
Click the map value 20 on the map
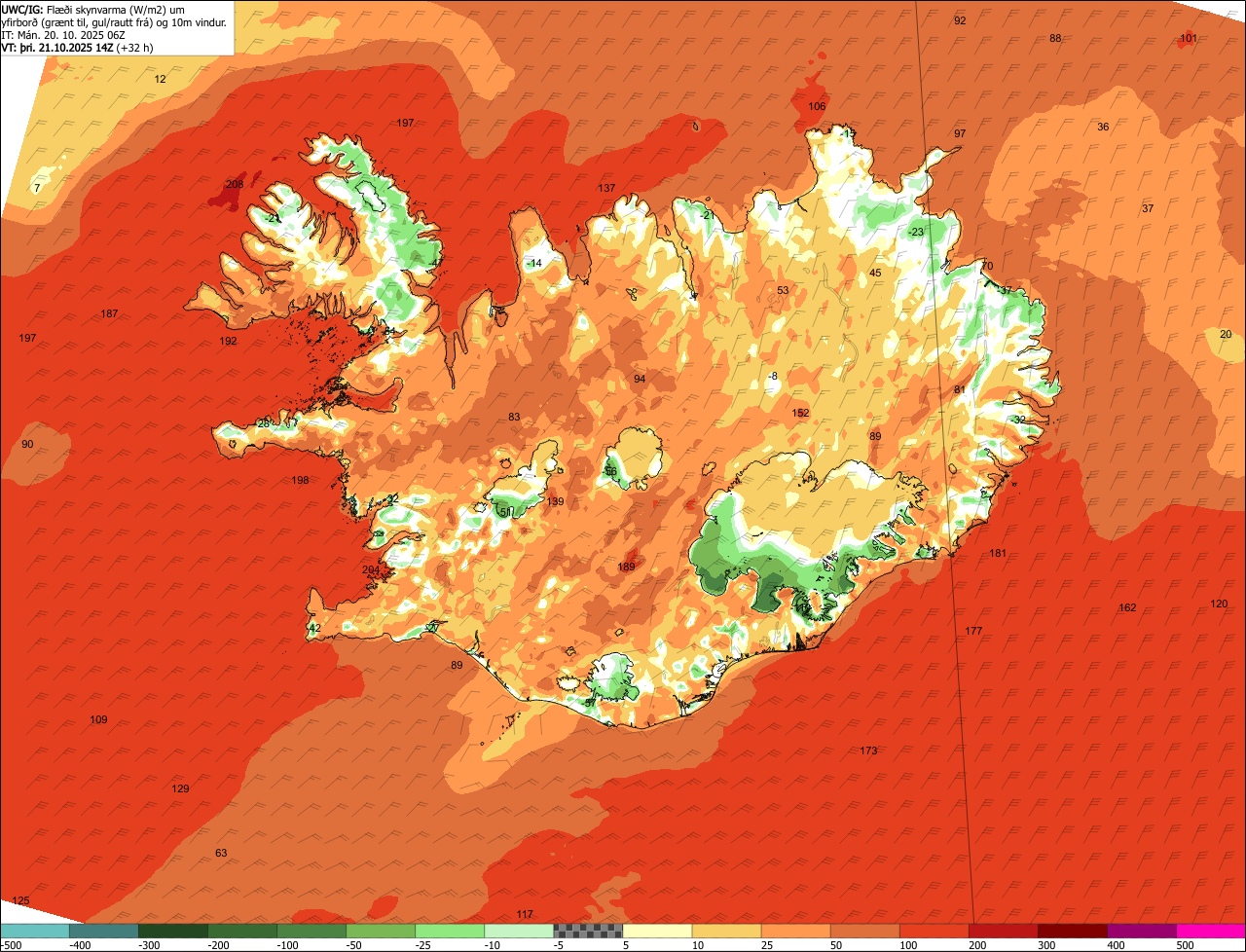[x=1226, y=334]
